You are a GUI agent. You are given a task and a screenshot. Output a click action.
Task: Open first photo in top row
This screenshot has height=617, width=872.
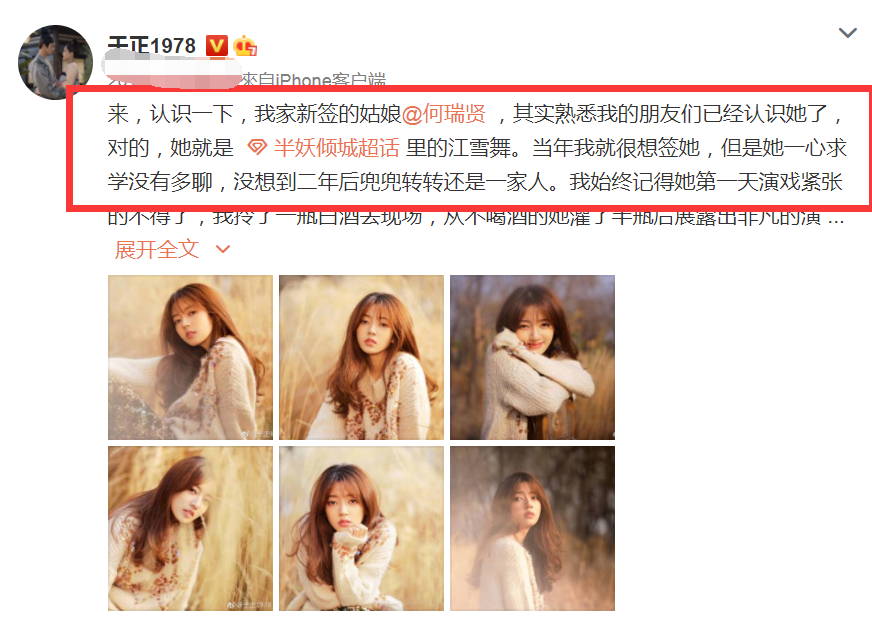click(190, 357)
